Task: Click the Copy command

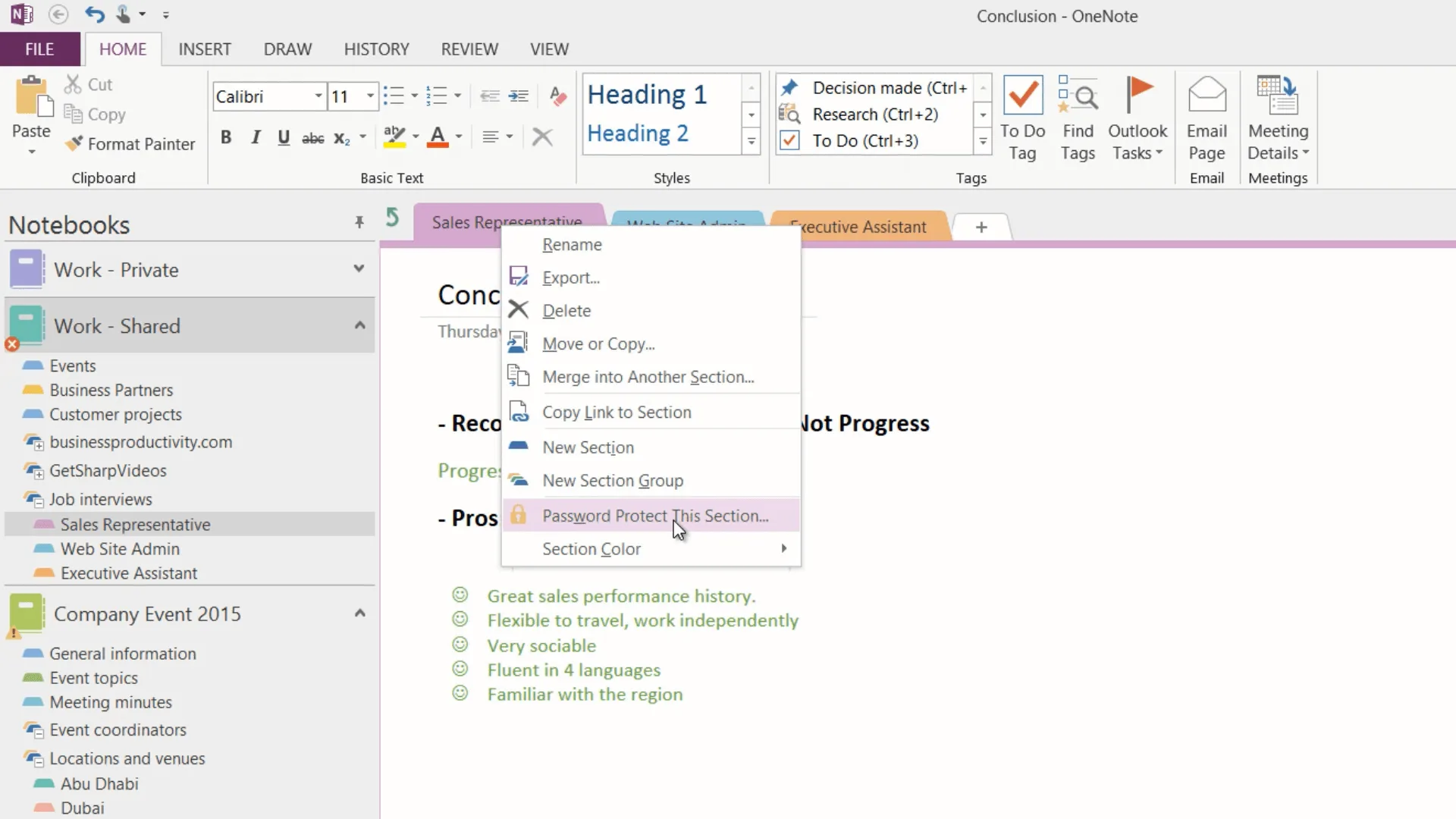Action: 95,115
